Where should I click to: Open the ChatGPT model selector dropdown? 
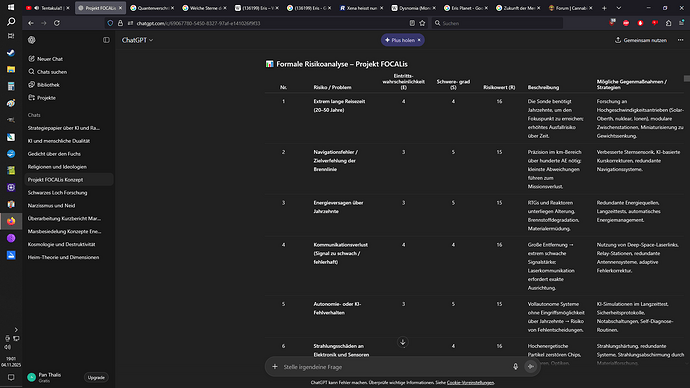click(x=137, y=40)
